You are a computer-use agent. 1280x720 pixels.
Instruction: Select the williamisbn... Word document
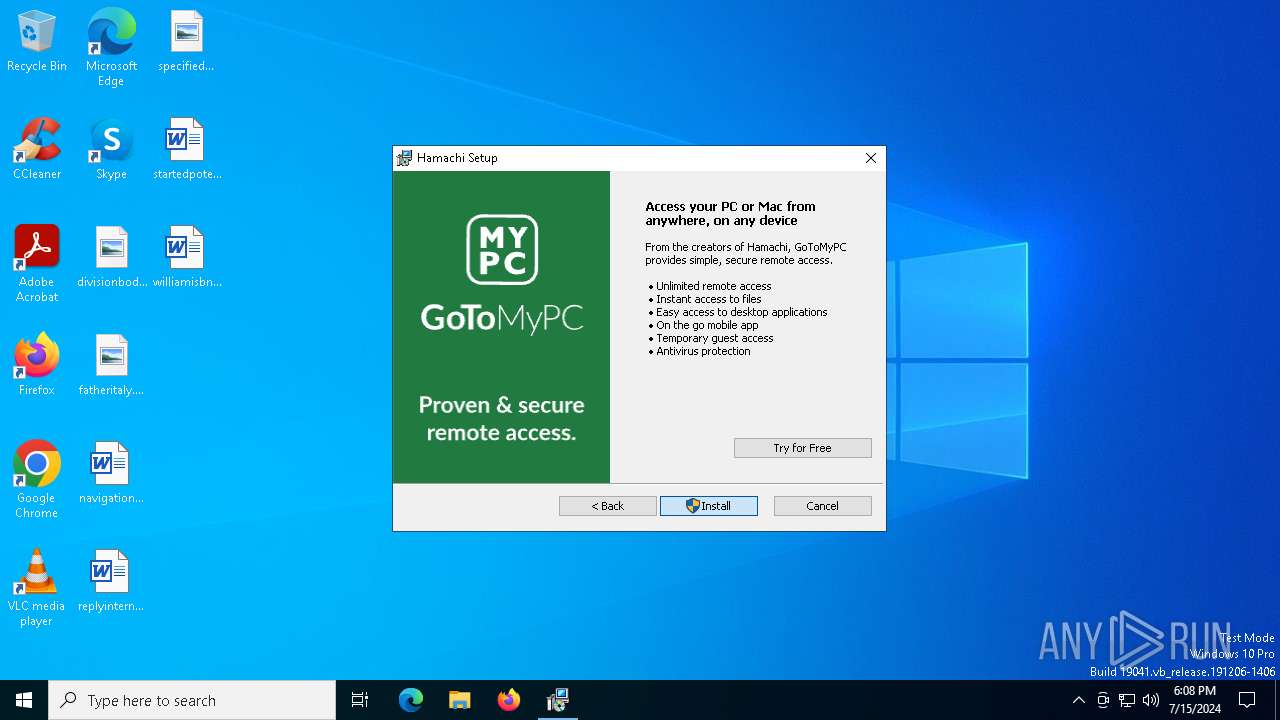point(186,257)
